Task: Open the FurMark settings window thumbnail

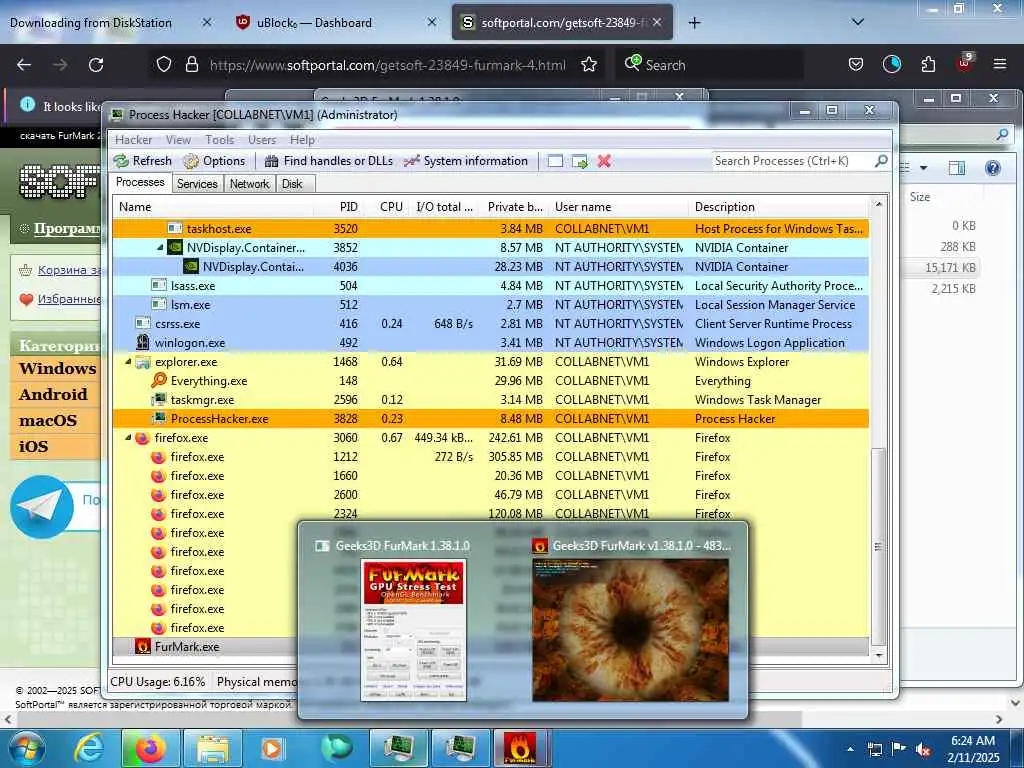Action: pyautogui.click(x=413, y=630)
